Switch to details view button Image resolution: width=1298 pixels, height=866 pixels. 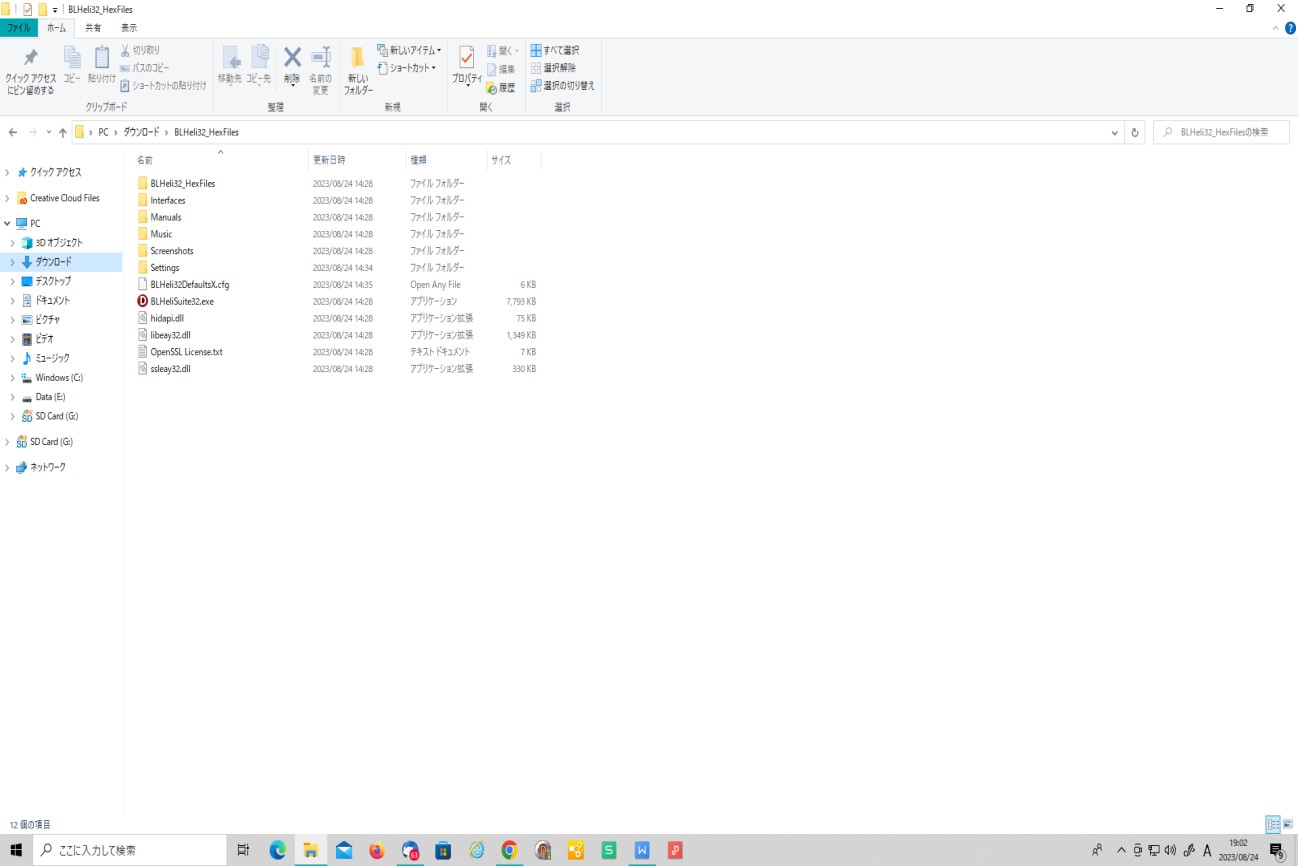(x=1272, y=825)
